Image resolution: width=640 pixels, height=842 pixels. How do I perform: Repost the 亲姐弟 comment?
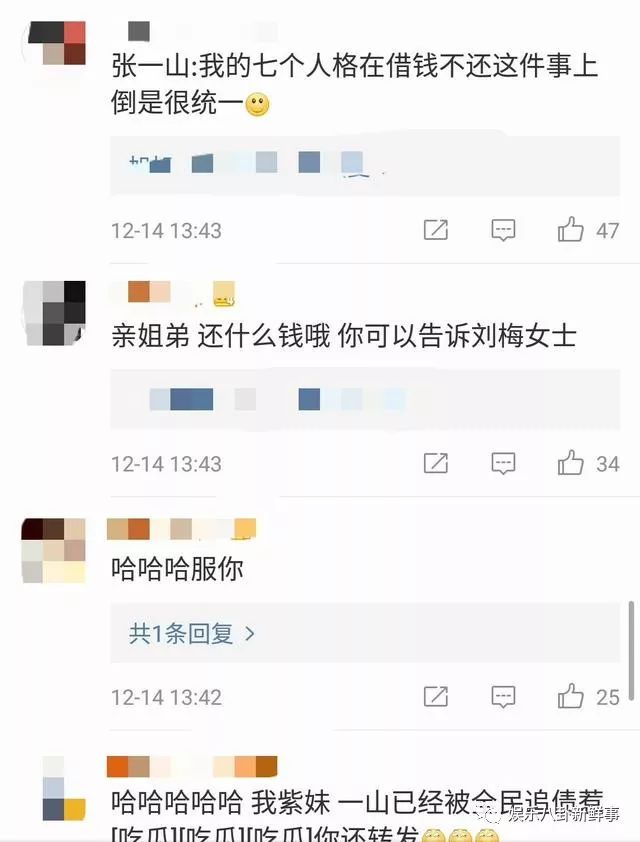[x=435, y=463]
